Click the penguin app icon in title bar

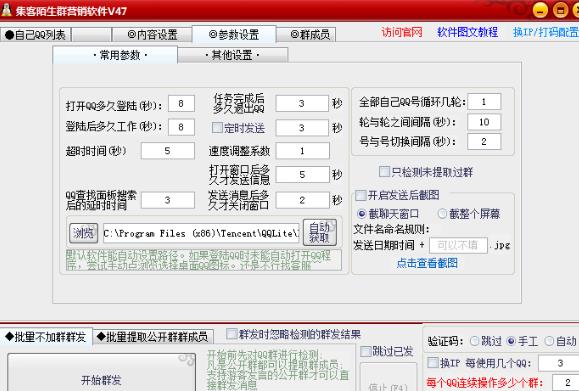tap(6, 9)
